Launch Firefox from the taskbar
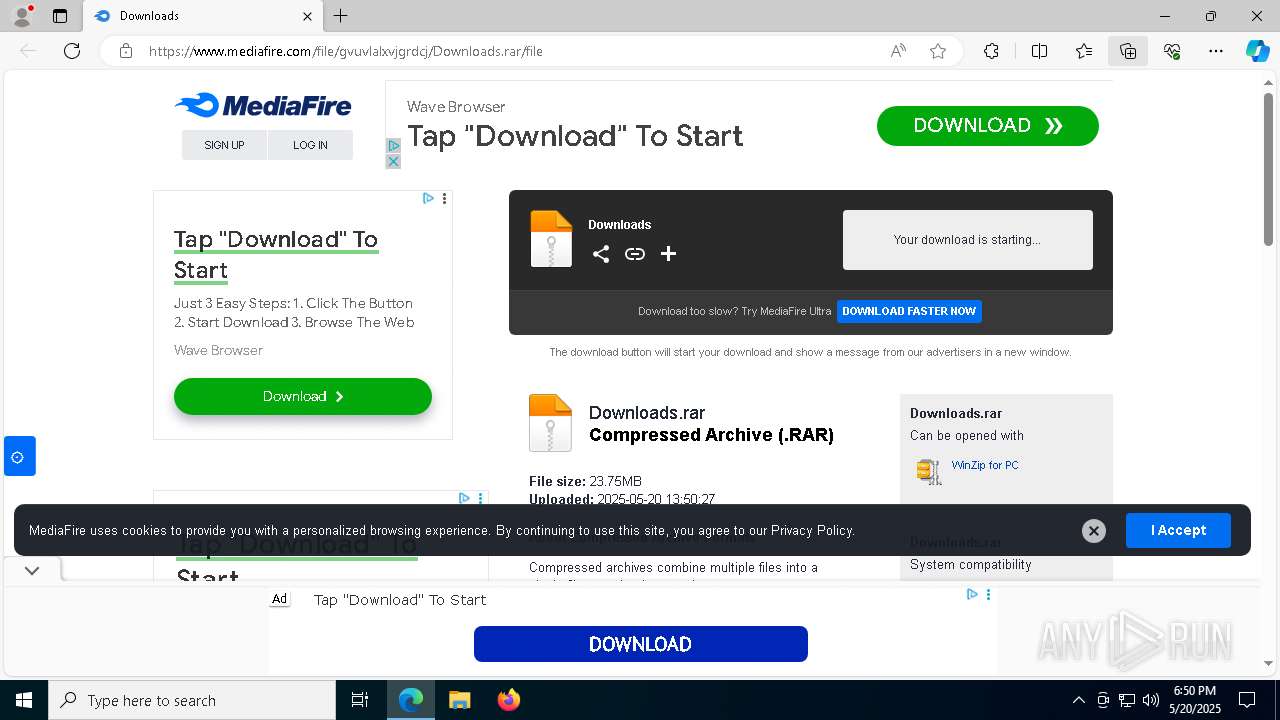The image size is (1280, 720). coord(508,700)
